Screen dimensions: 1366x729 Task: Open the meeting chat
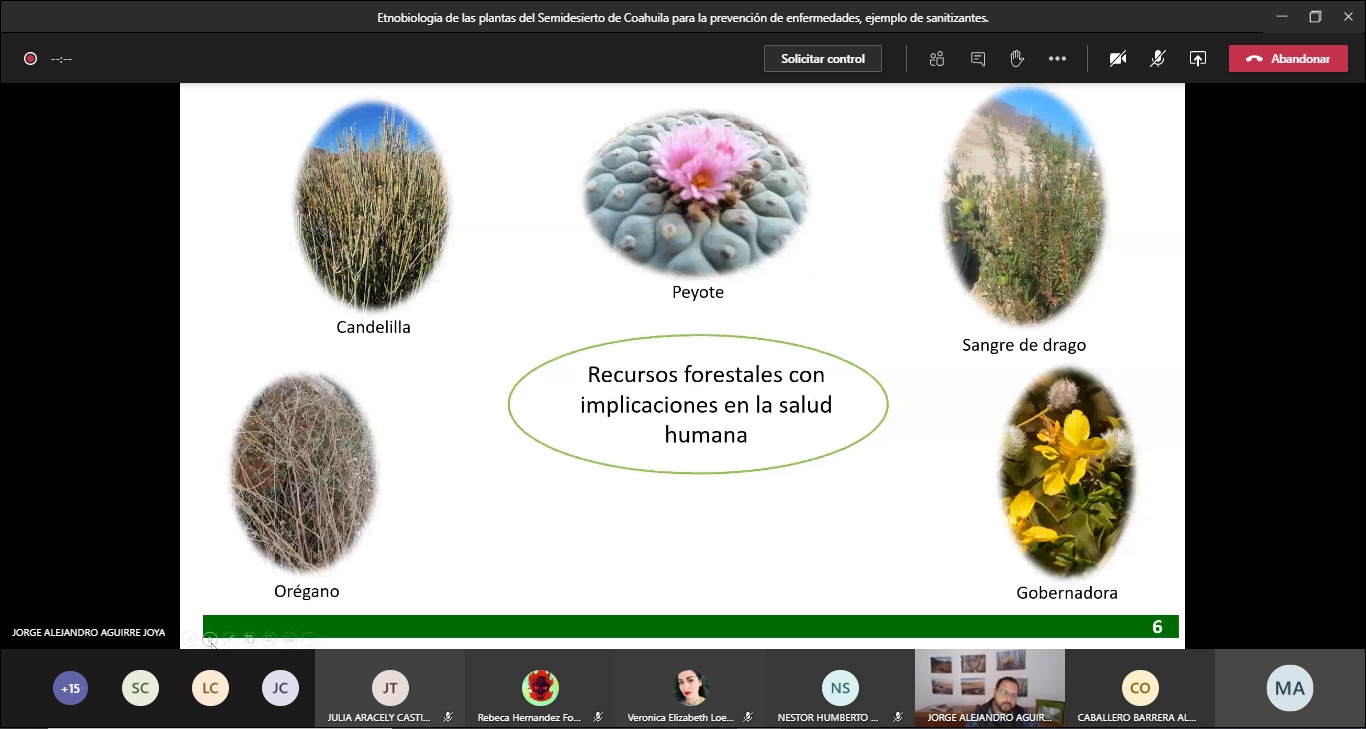click(x=978, y=59)
